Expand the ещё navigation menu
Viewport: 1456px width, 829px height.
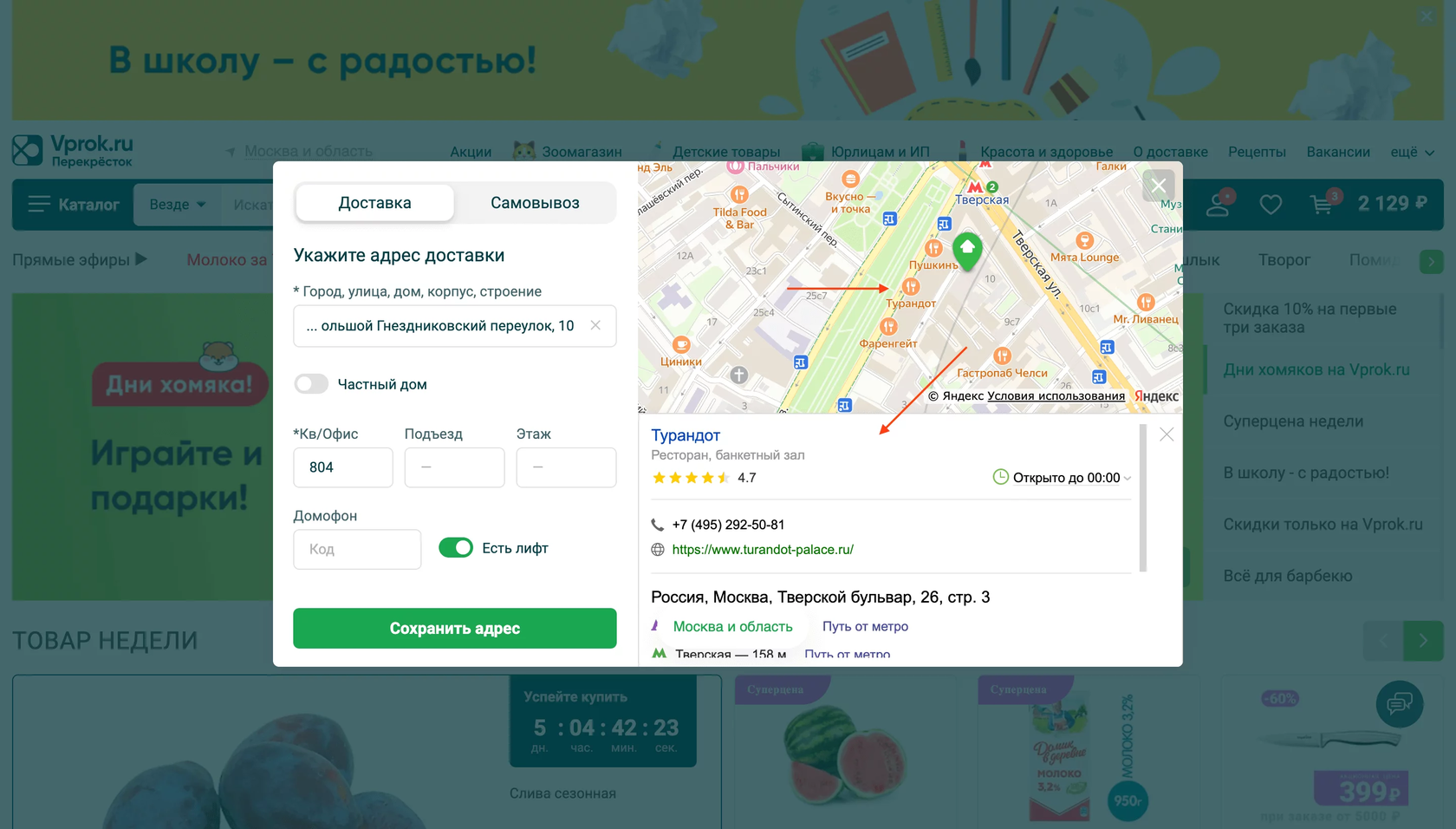click(x=1413, y=152)
